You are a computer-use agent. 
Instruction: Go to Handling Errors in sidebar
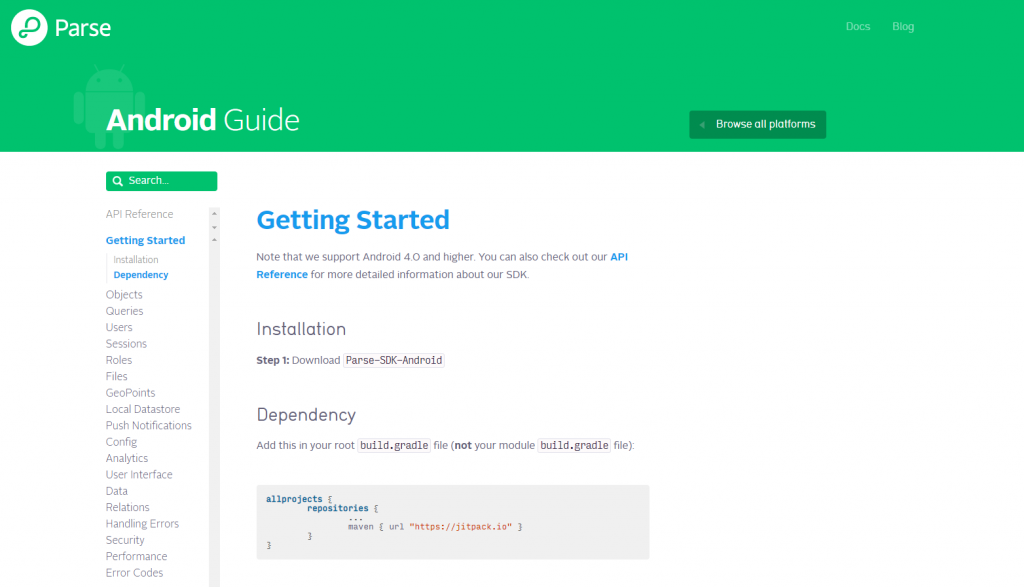(142, 524)
